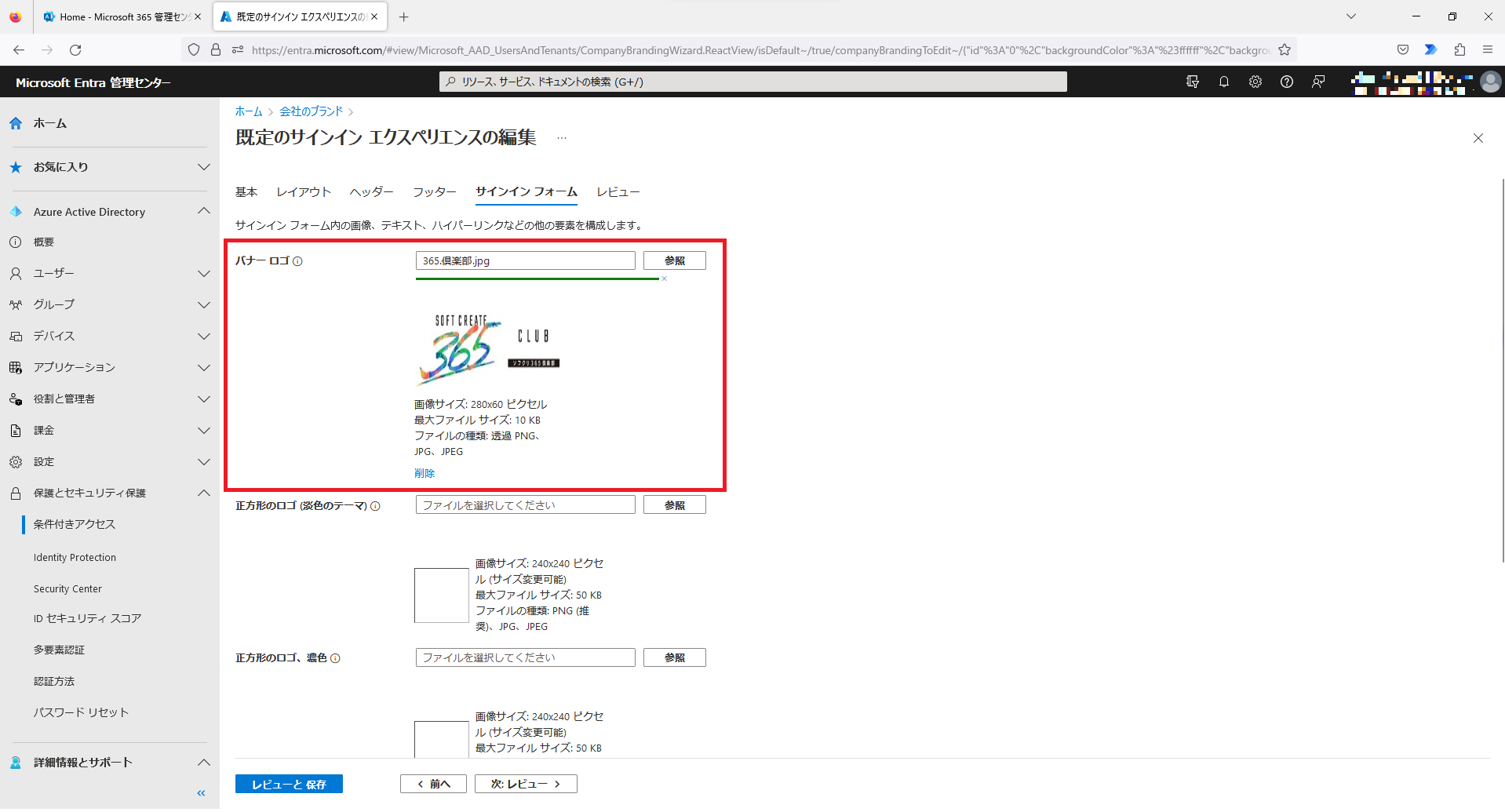Click the favorites star icon
The width and height of the screenshot is (1505, 812).
[16, 167]
